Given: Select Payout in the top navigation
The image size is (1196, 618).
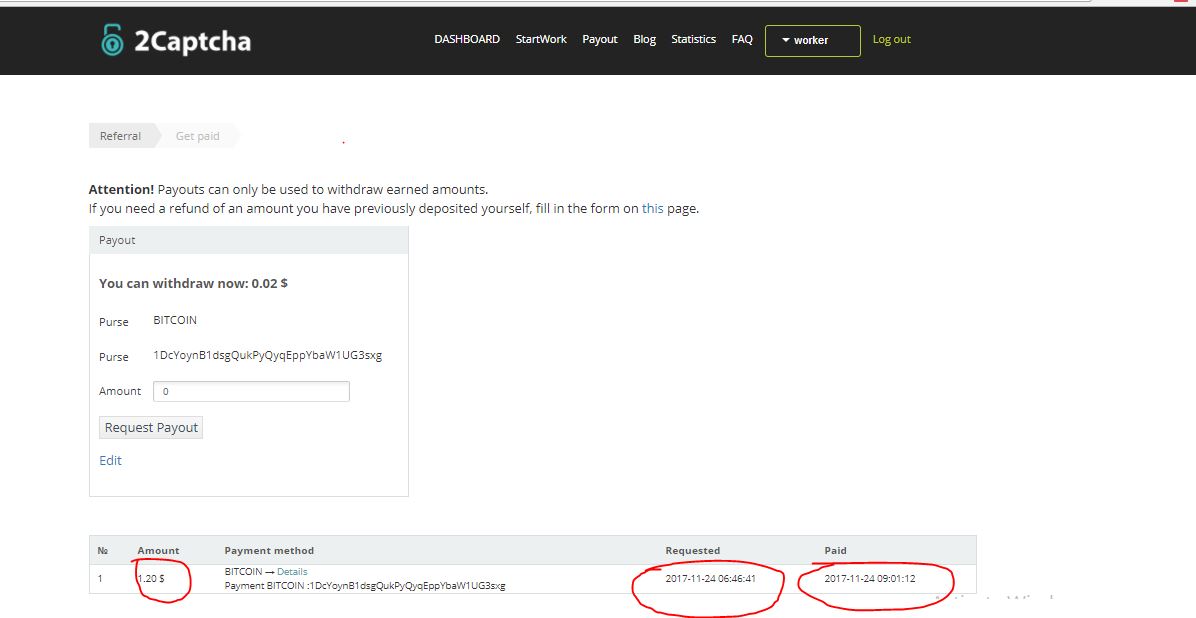Looking at the screenshot, I should click(600, 40).
